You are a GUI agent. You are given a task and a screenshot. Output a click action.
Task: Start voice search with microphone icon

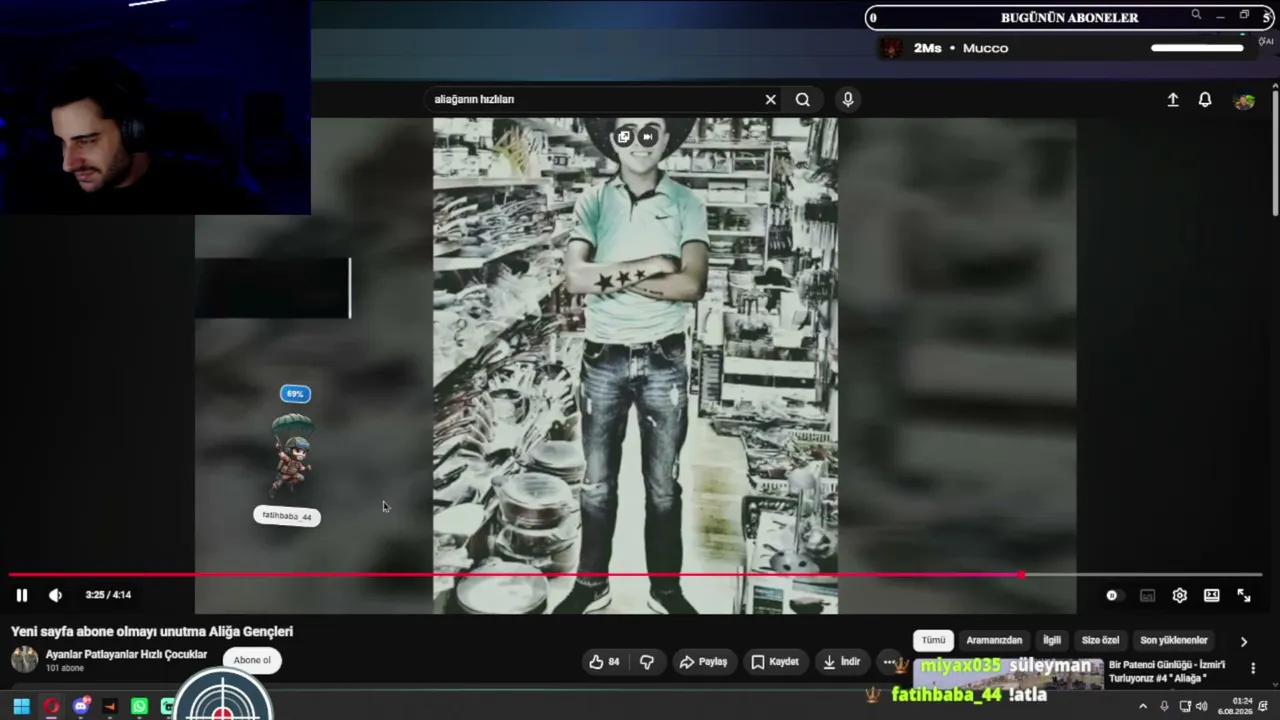pyautogui.click(x=848, y=99)
